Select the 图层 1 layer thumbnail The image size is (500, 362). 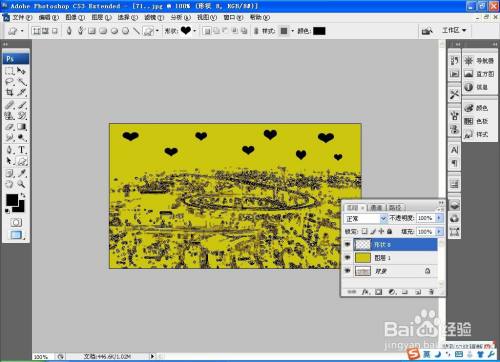pyautogui.click(x=362, y=258)
